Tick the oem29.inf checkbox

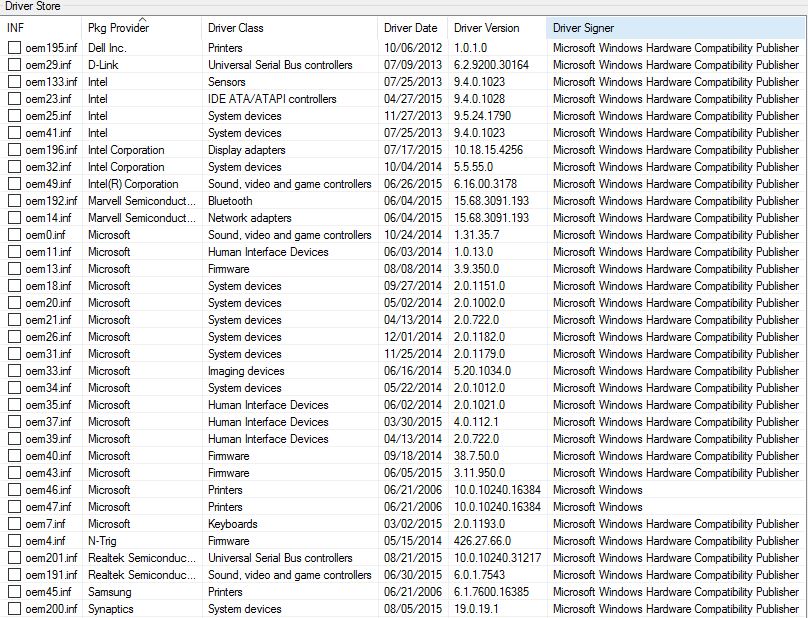click(14, 65)
